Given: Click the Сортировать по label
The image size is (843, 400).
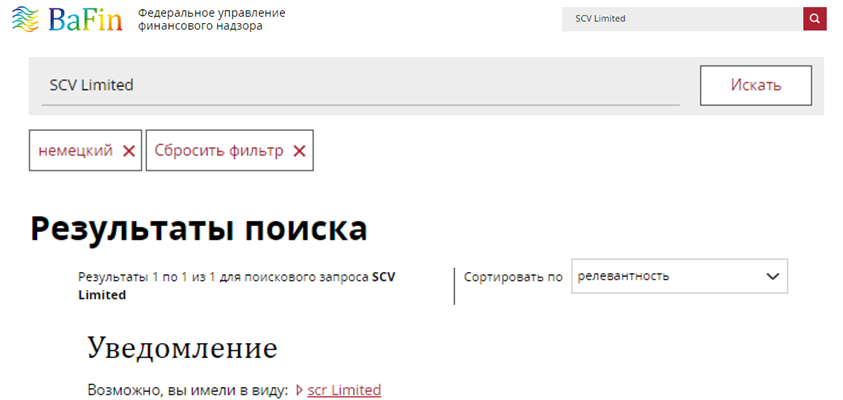Looking at the screenshot, I should (513, 277).
